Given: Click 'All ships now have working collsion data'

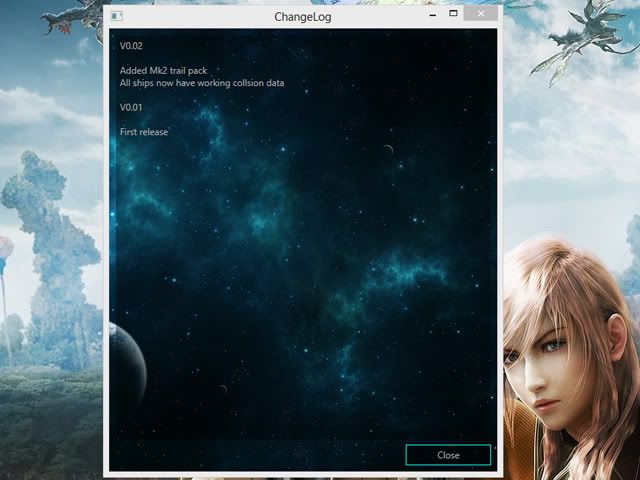Looking at the screenshot, I should click(x=202, y=83).
